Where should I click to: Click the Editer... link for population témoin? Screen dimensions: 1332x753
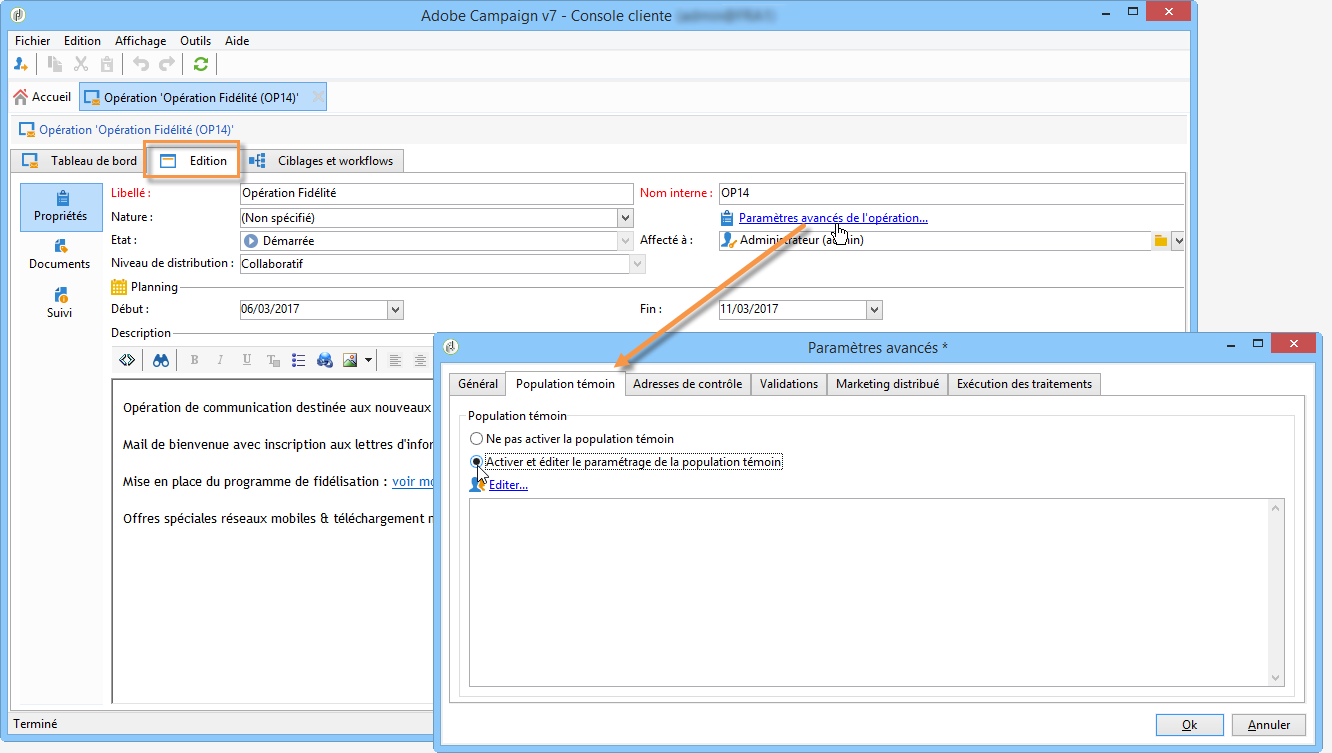[x=508, y=485]
